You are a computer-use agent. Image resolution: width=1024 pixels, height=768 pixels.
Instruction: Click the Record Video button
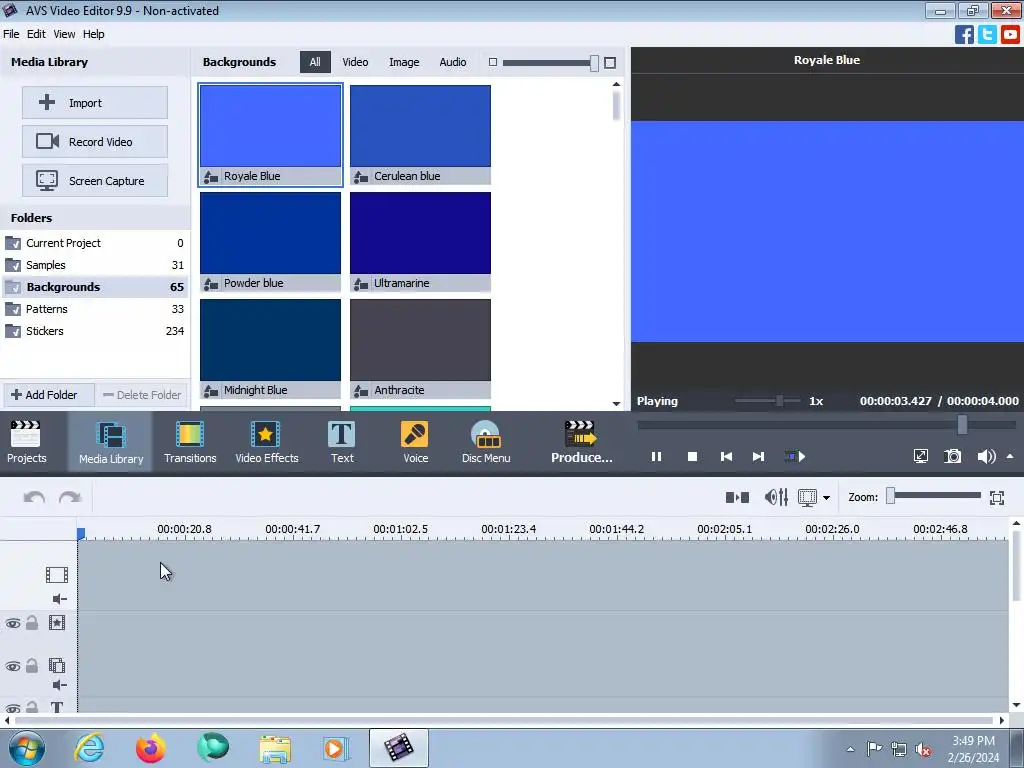pyautogui.click(x=95, y=142)
